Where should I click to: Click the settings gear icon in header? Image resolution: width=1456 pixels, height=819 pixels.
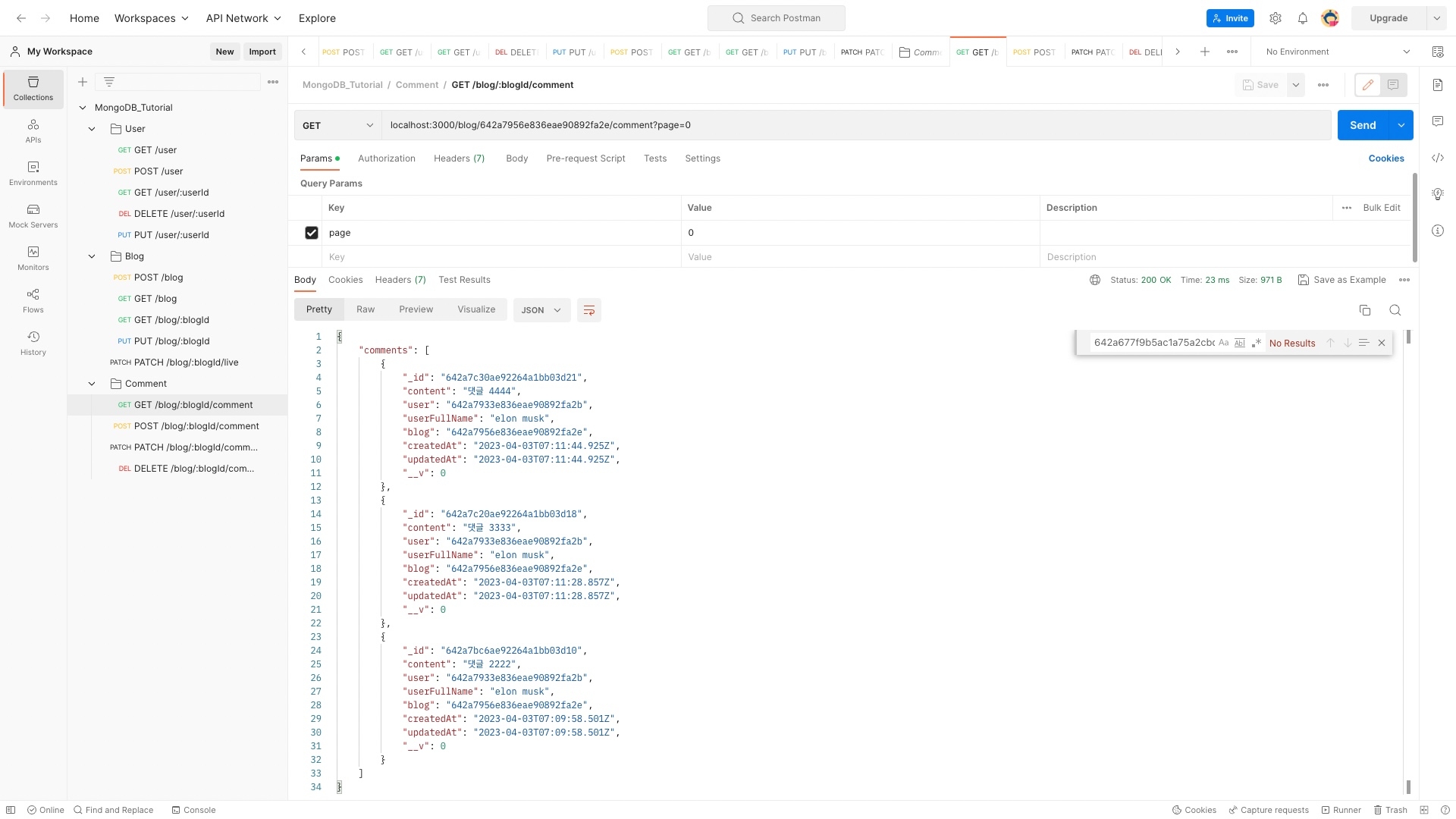click(x=1276, y=18)
